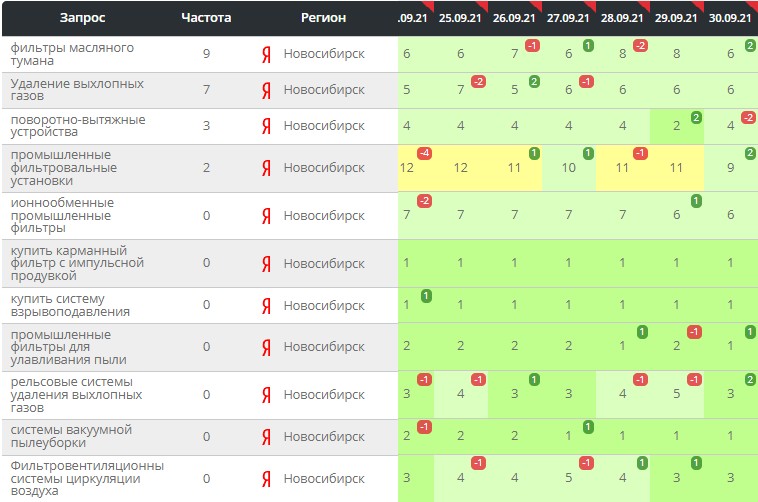Click Yandex icon in Удаление выхлопных газов row
Viewport: 758px width, 502px height.
coord(266,90)
